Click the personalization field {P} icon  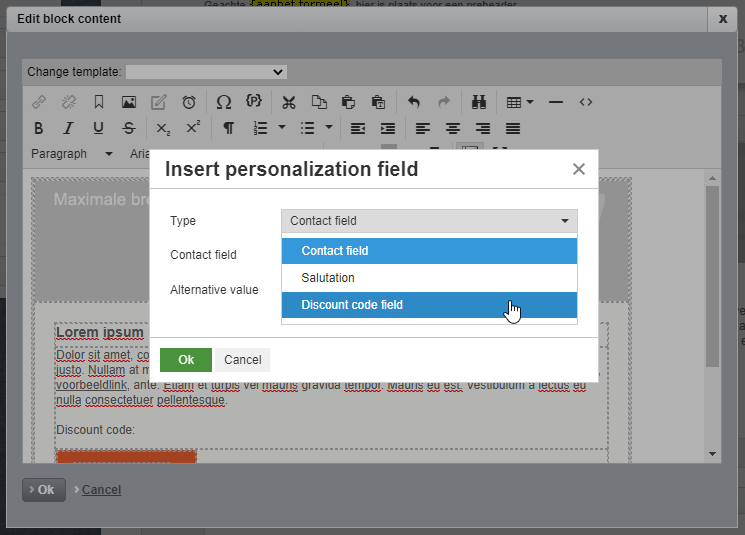254,102
